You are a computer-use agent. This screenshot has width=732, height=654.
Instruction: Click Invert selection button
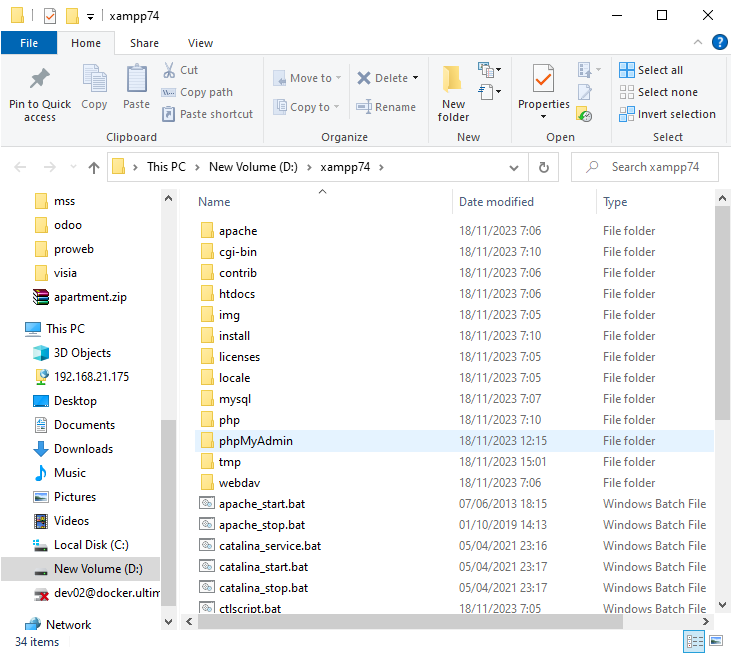click(x=667, y=114)
